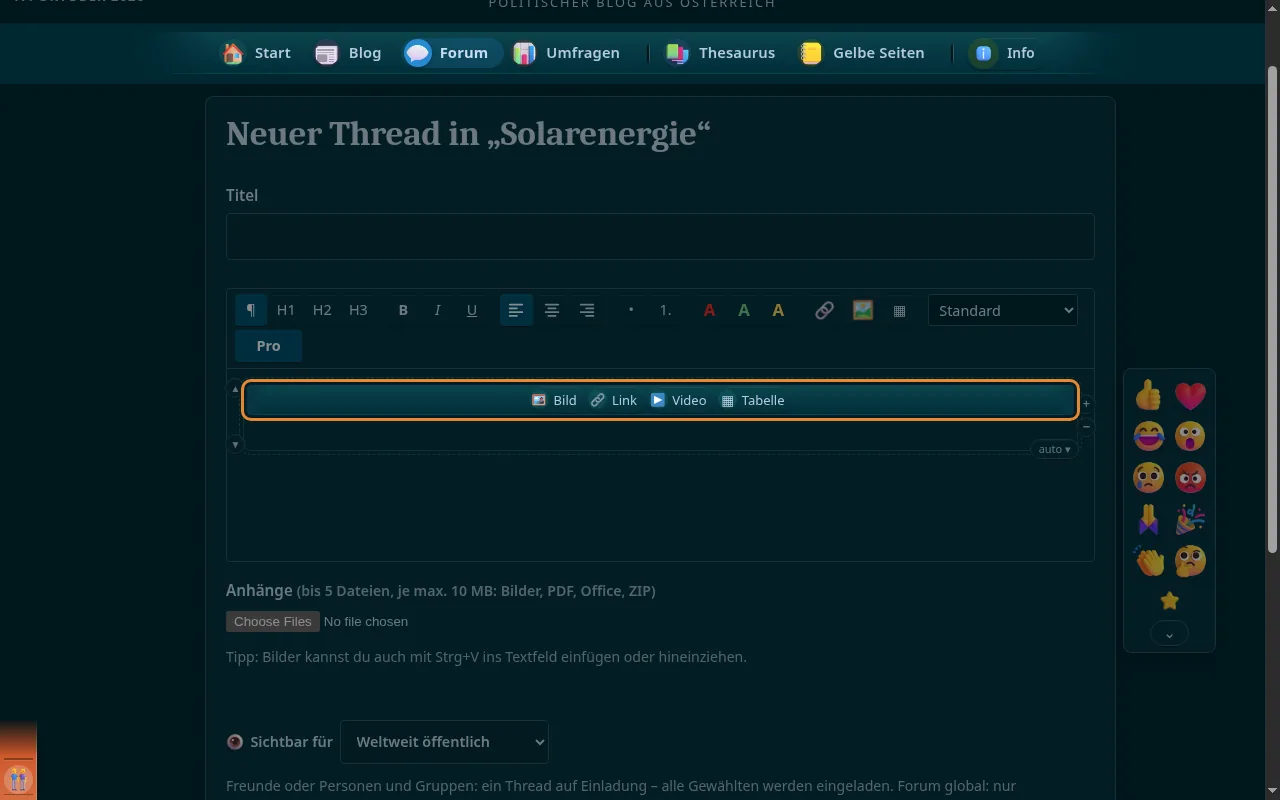Open the Sichtbar für visibility dropdown
Screen dimensions: 1280x800
pos(444,742)
